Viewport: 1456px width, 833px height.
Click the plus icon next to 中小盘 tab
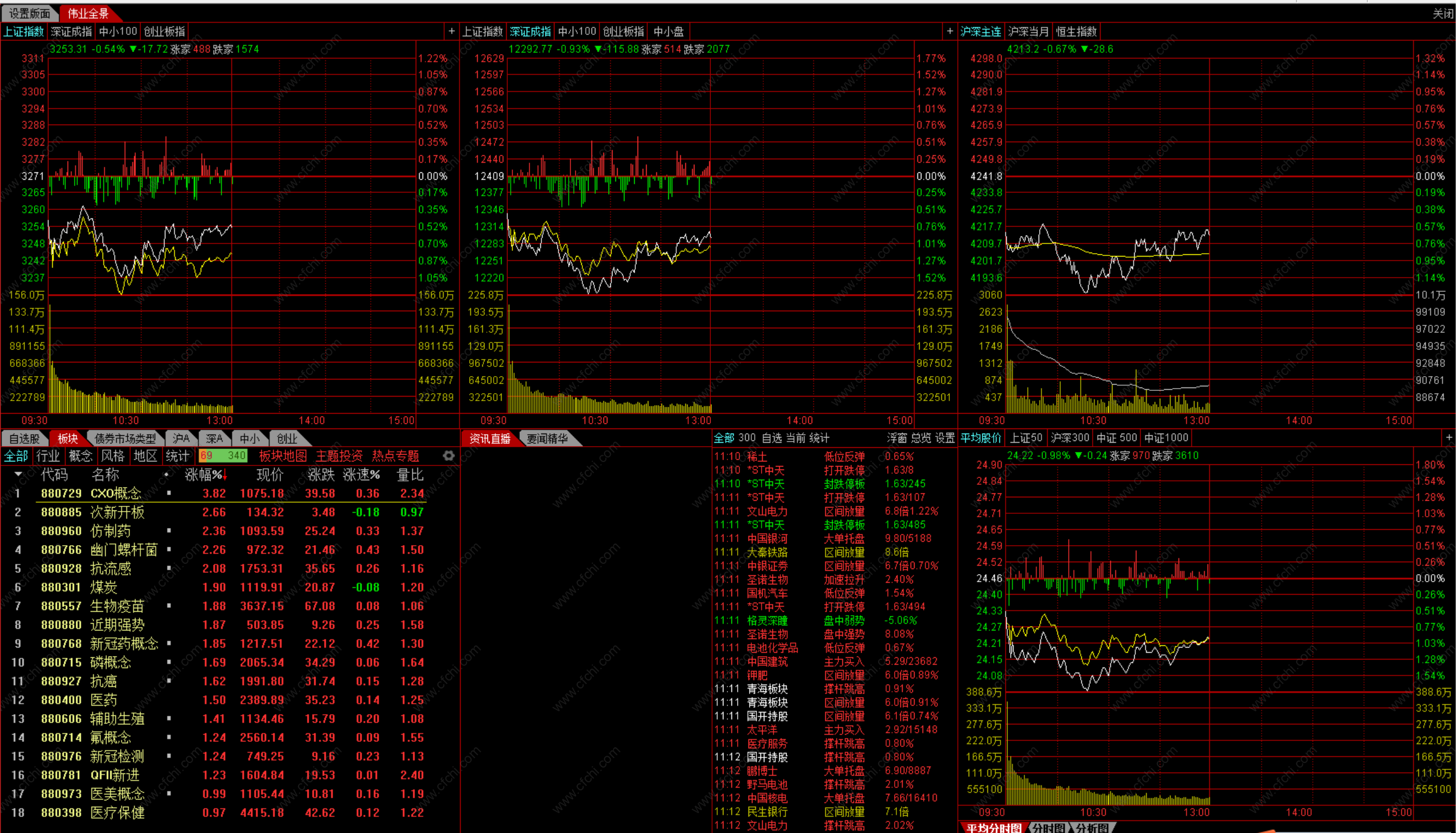pyautogui.click(x=949, y=31)
